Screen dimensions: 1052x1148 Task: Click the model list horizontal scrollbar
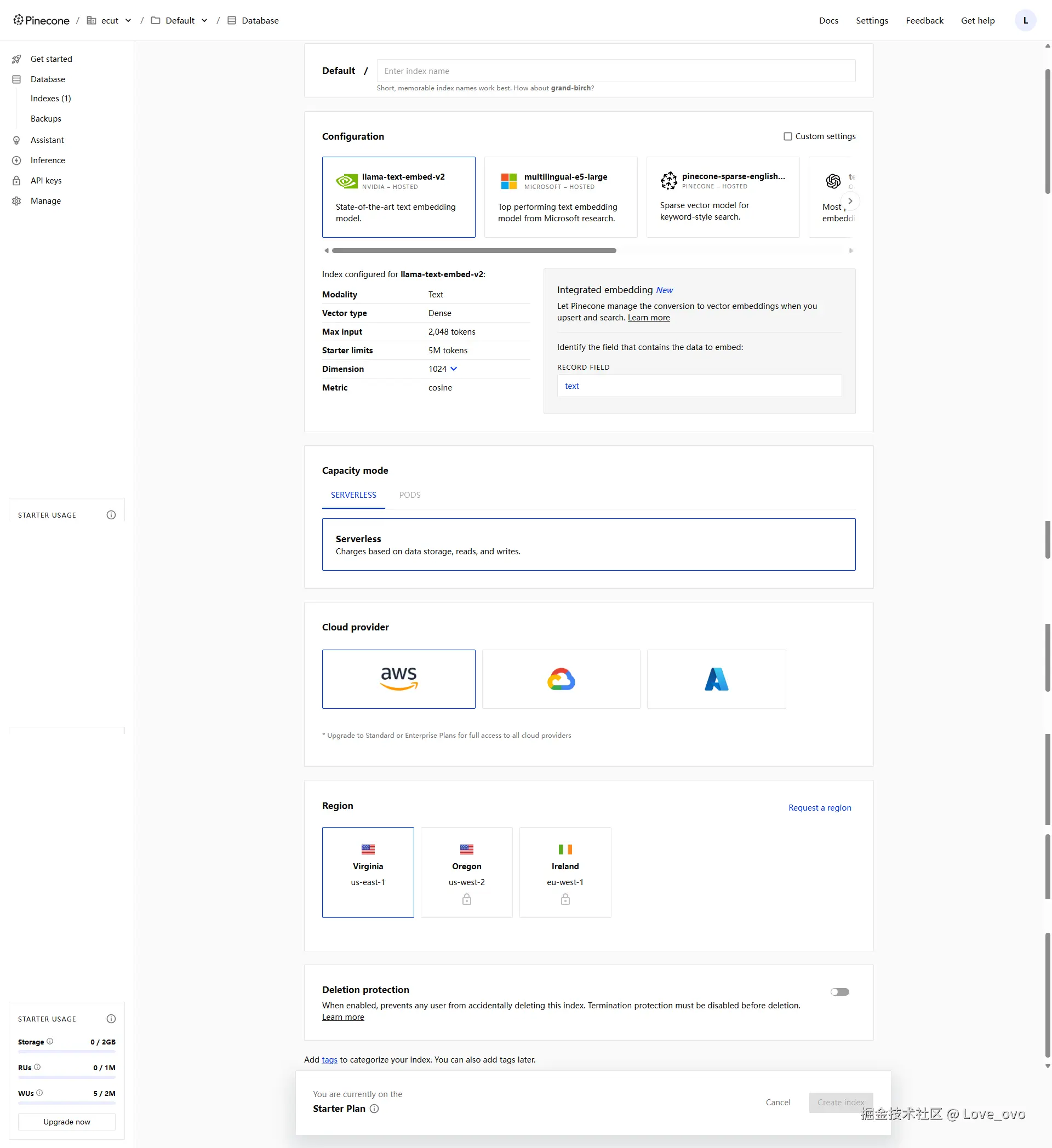[x=473, y=250]
